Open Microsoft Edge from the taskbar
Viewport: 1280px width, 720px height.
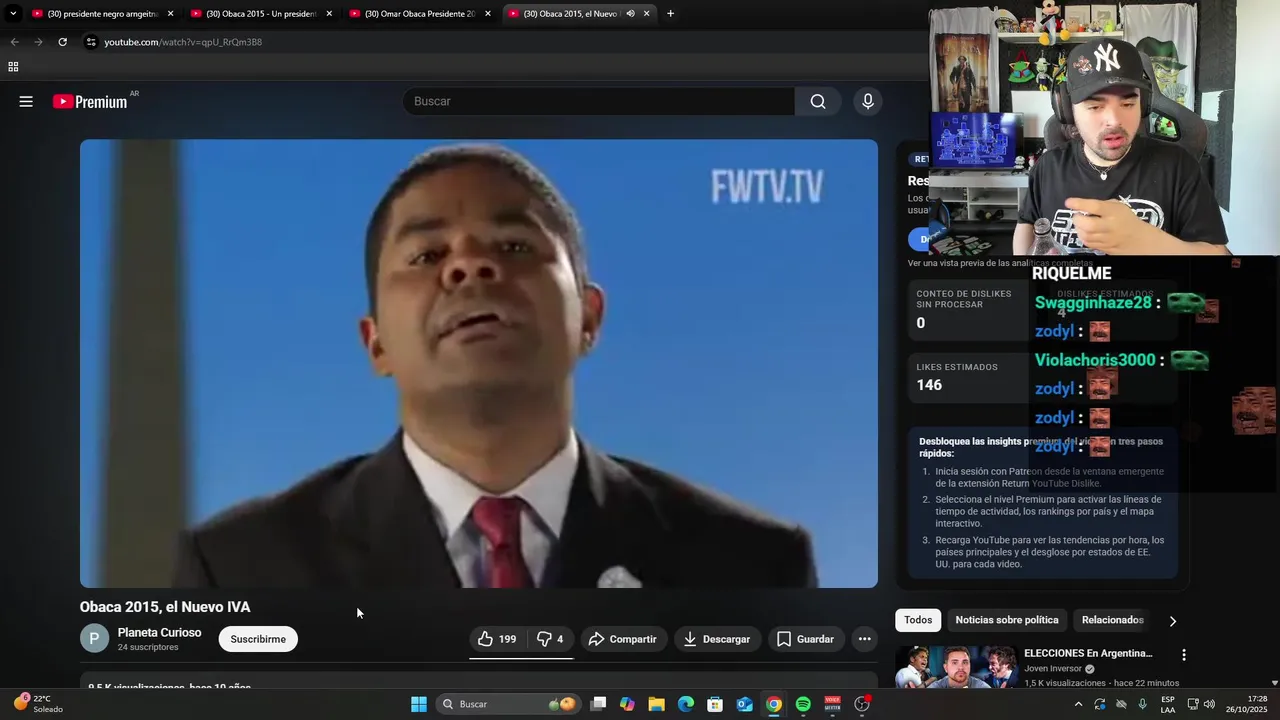tap(686, 704)
